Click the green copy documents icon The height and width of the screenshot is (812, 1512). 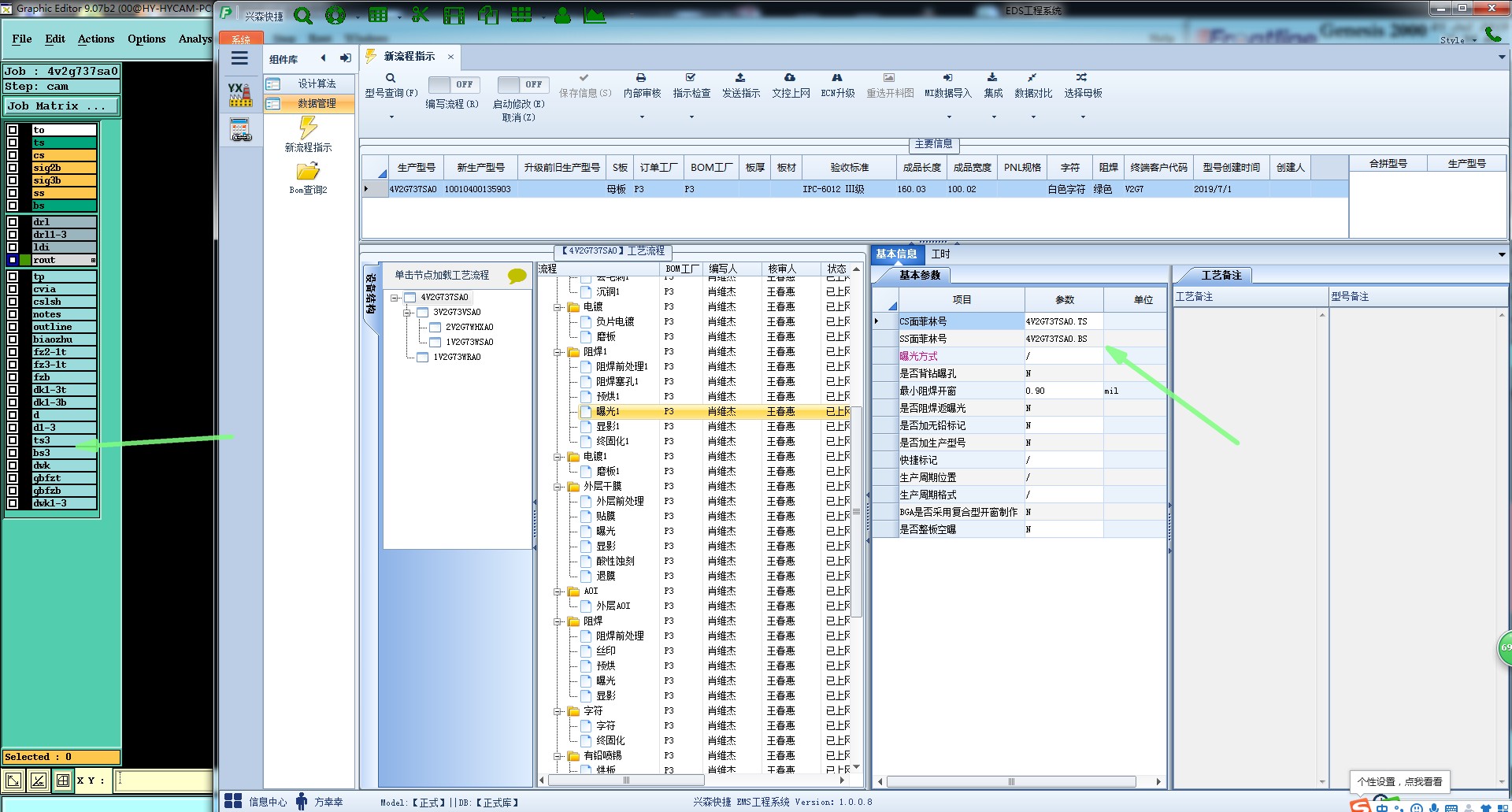point(487,15)
